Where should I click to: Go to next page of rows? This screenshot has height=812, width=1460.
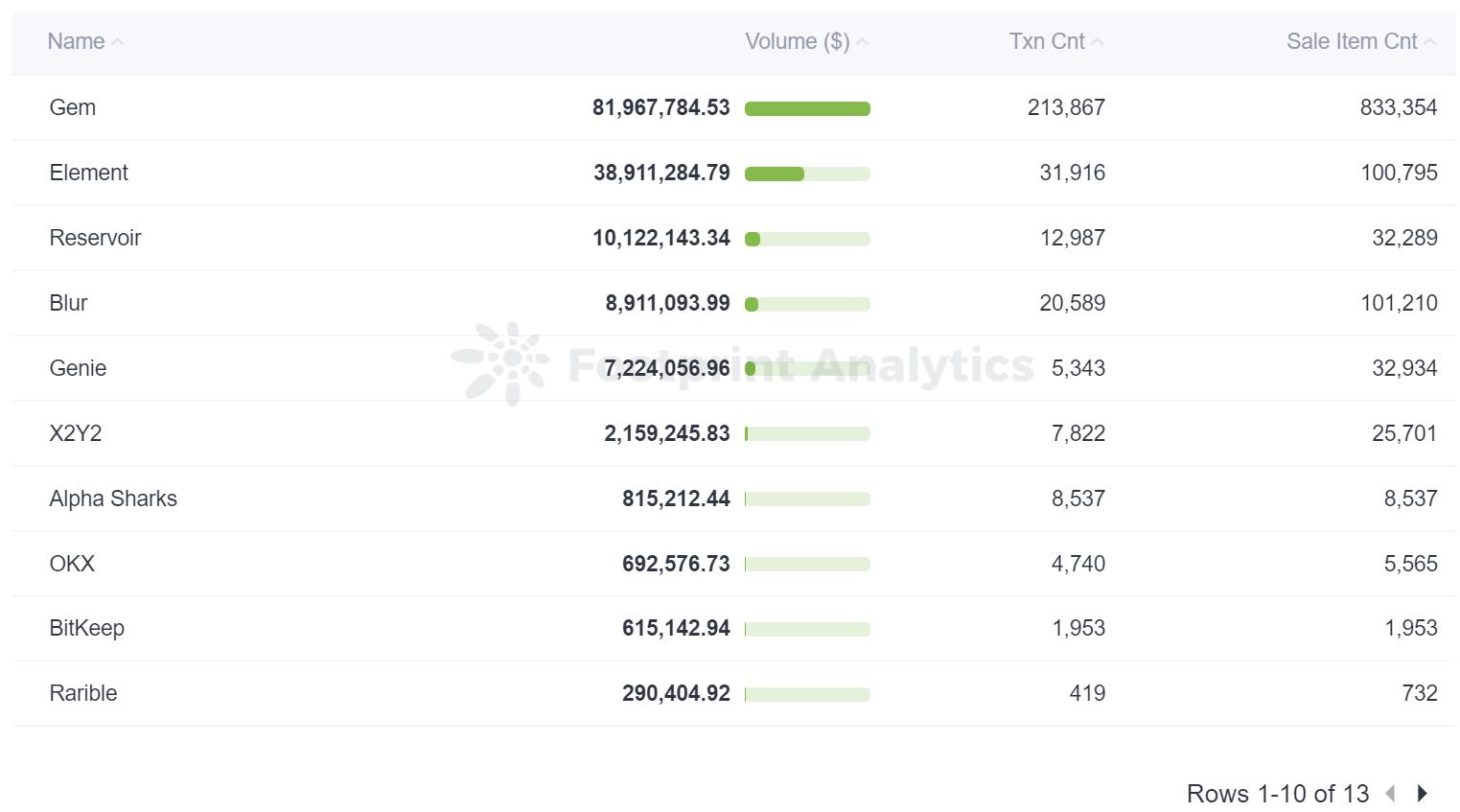tap(1423, 794)
